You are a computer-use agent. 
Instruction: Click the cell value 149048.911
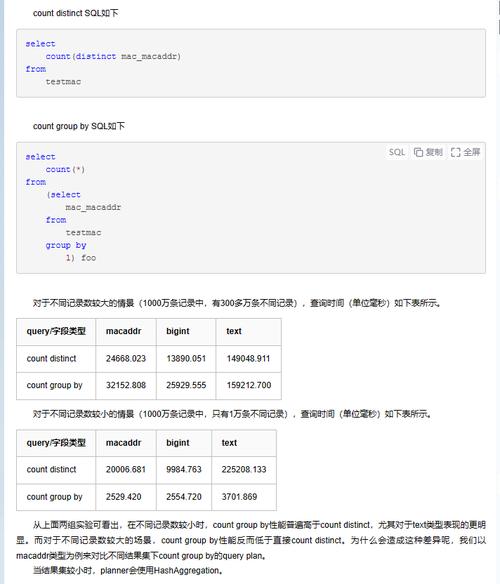point(248,358)
